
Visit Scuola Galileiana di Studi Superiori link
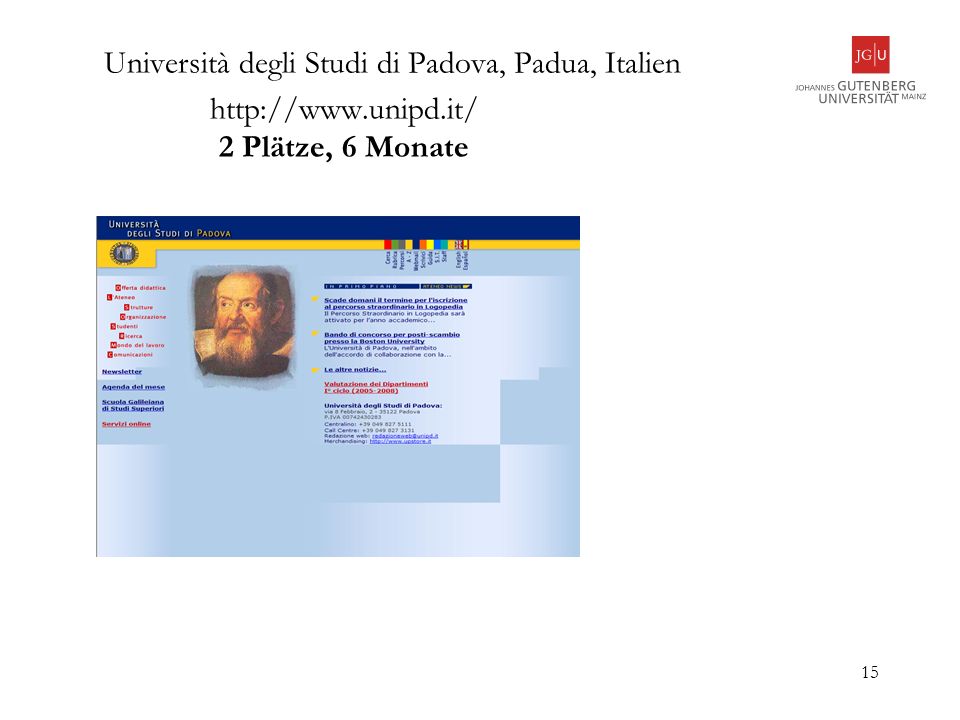pos(133,405)
